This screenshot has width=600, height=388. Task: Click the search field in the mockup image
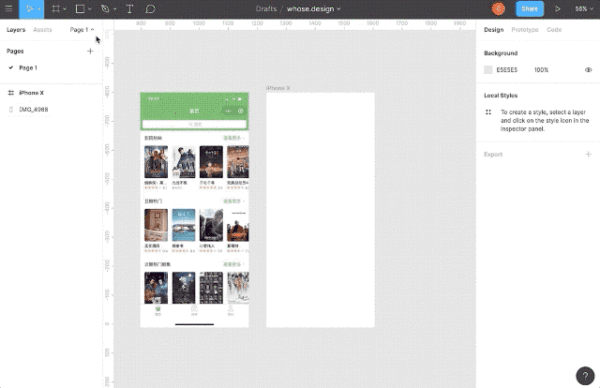194,124
